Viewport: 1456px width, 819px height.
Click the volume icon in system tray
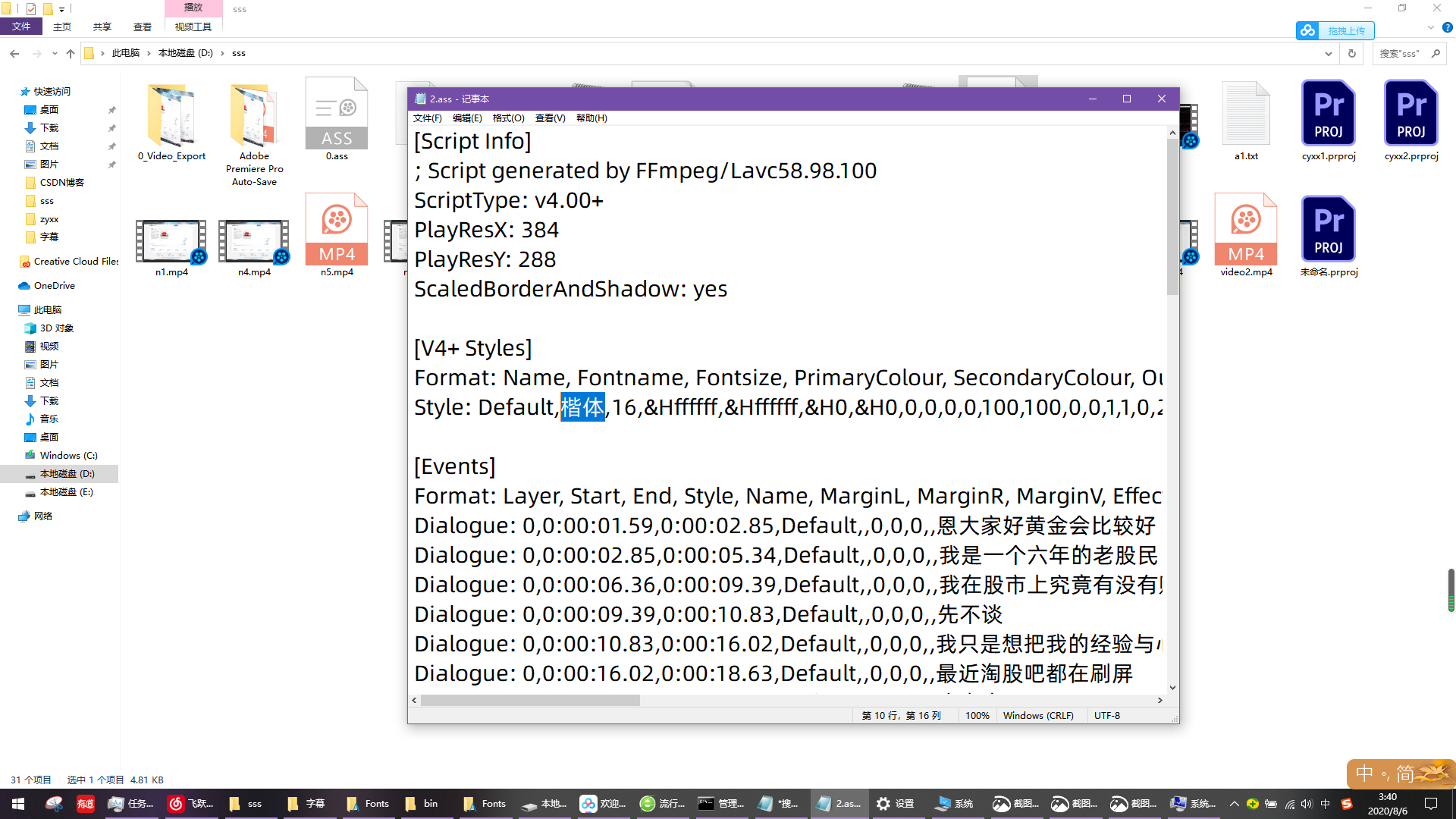coord(1306,804)
